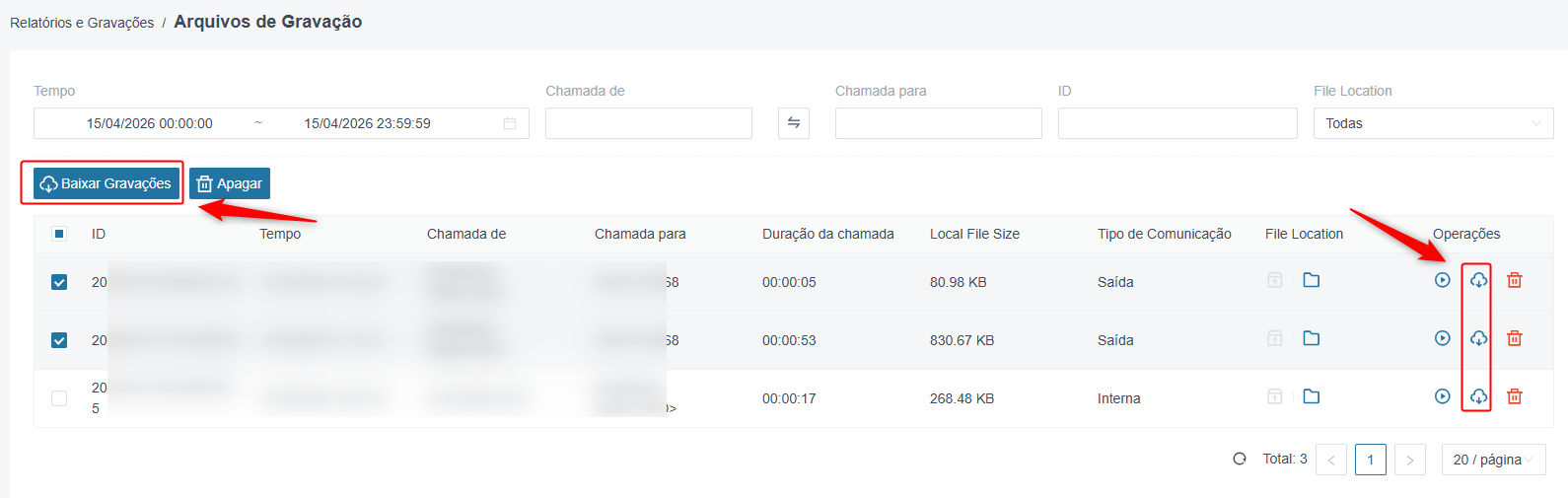The height and width of the screenshot is (498, 1568).
Task: Click Duração da chamada column header
Action: point(828,234)
